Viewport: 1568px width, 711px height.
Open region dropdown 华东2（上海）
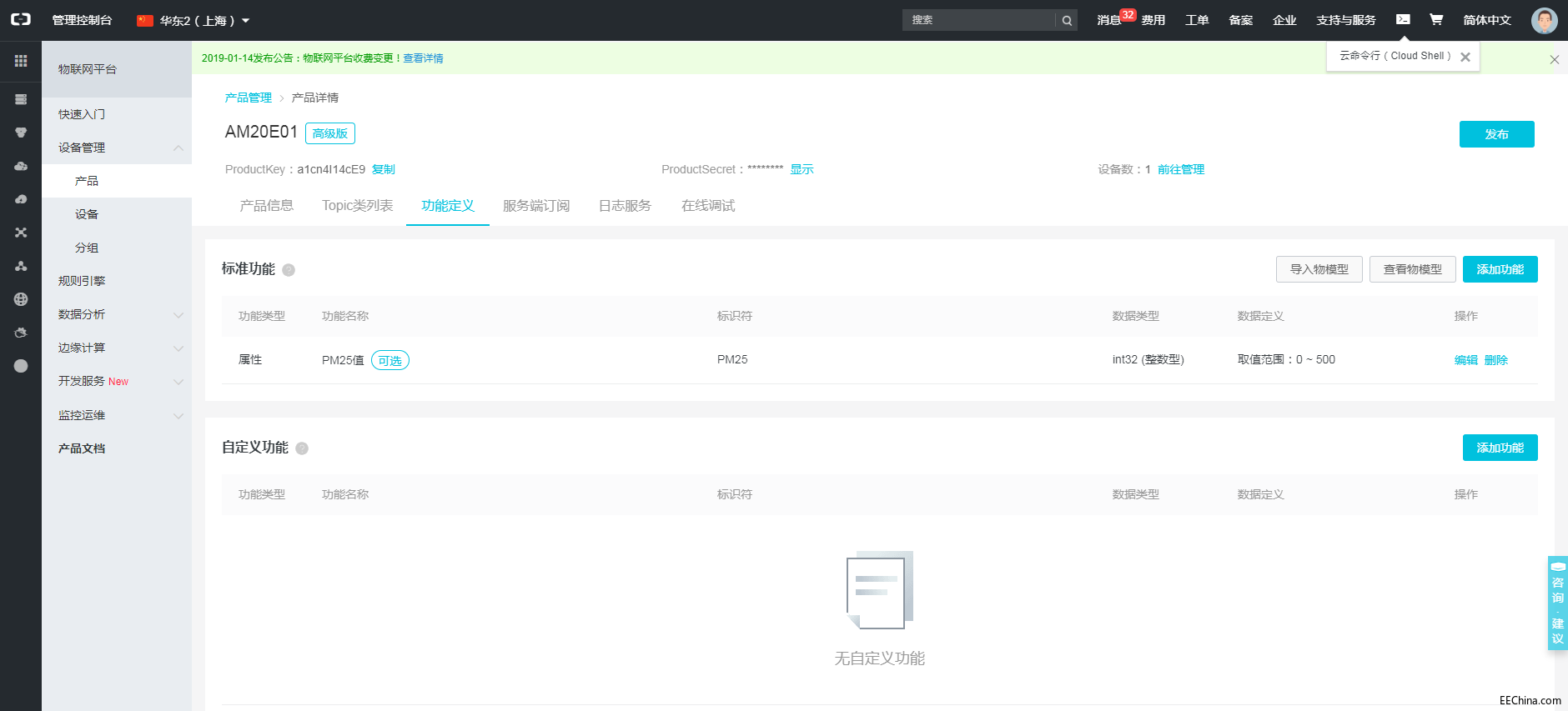coord(193,20)
